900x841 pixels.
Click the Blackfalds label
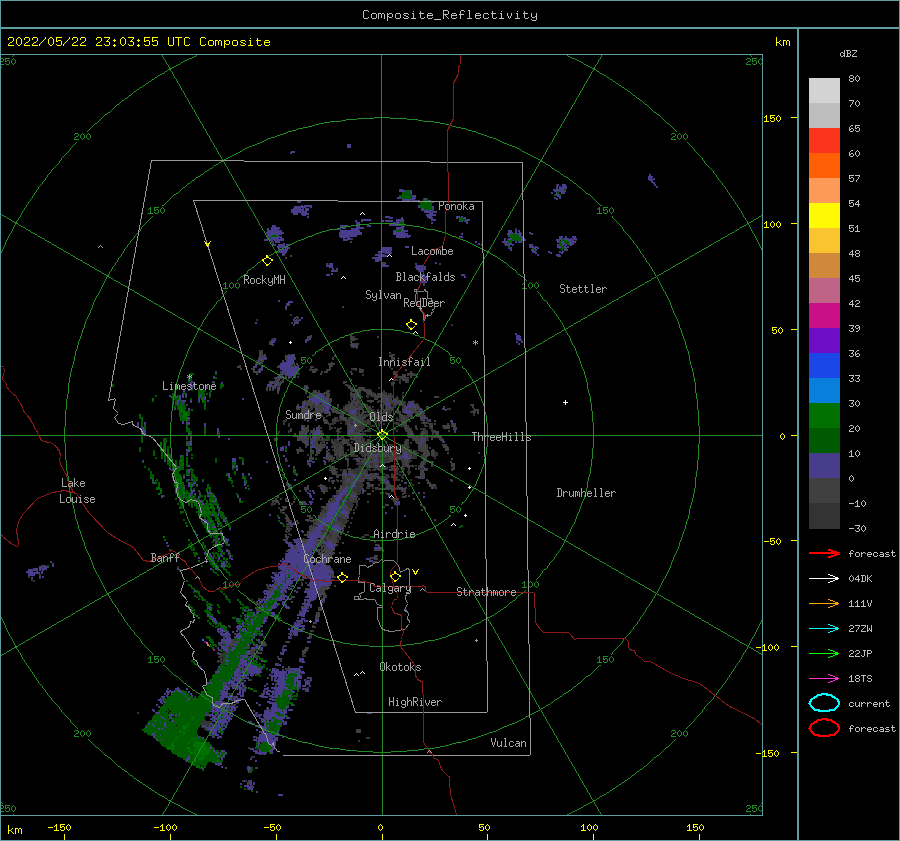[x=425, y=277]
